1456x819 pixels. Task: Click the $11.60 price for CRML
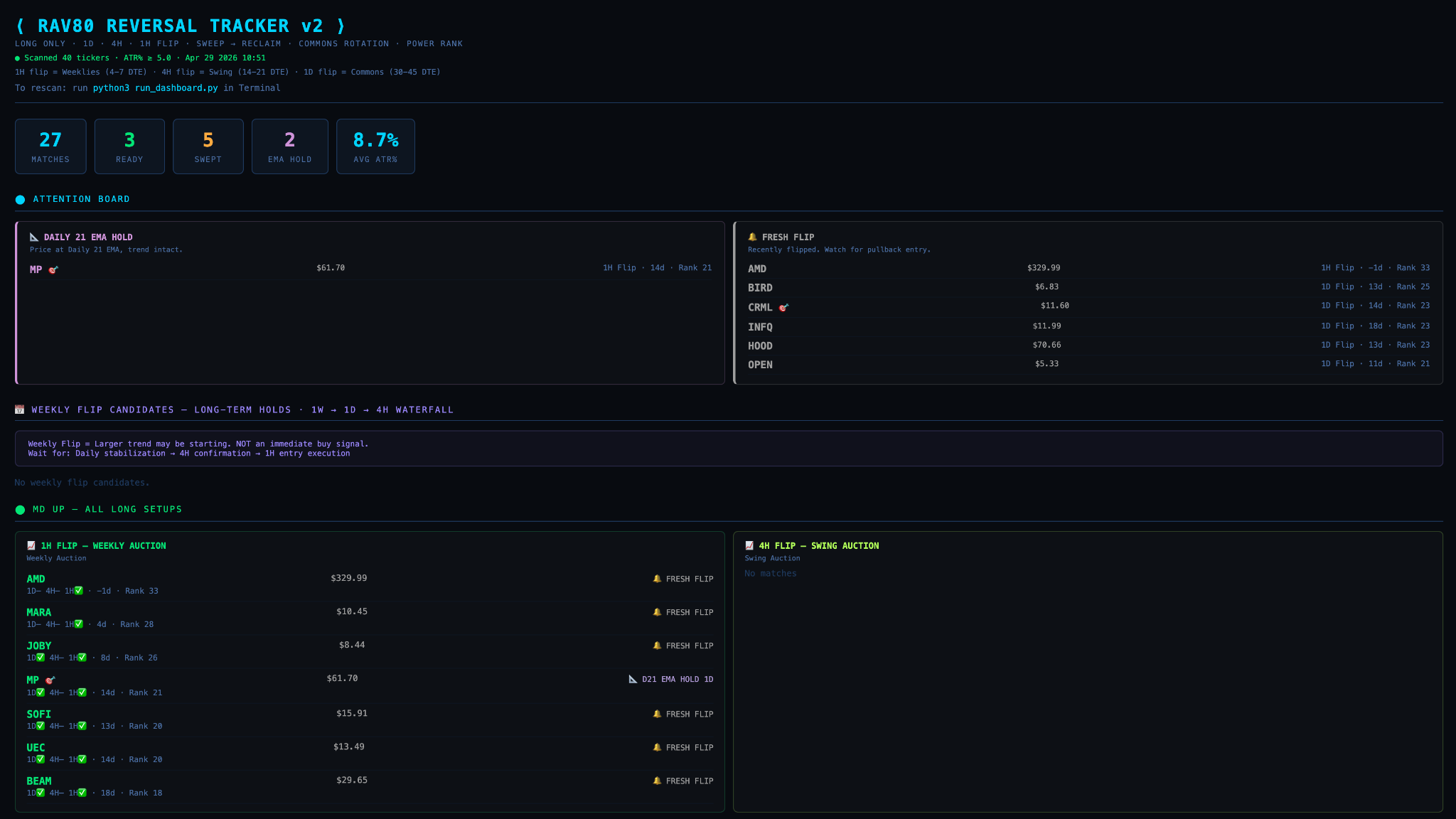click(x=1054, y=306)
